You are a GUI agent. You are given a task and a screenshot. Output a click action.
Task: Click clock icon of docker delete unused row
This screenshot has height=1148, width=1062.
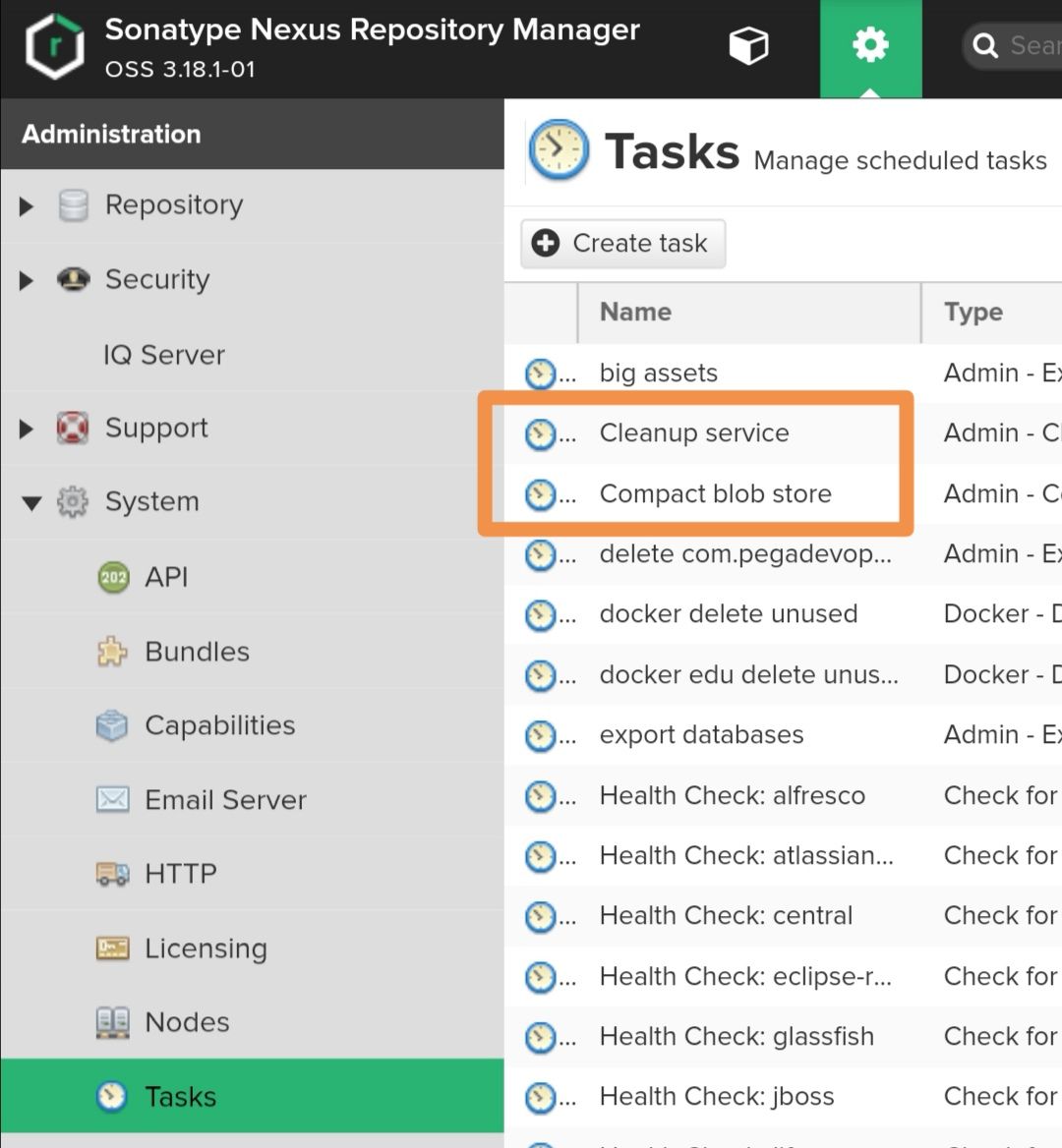click(x=541, y=615)
